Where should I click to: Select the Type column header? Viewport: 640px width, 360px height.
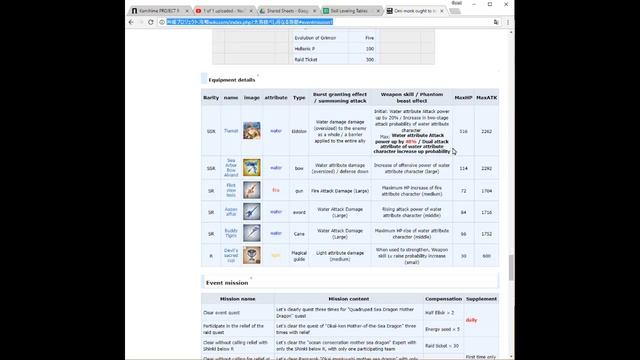(299, 98)
